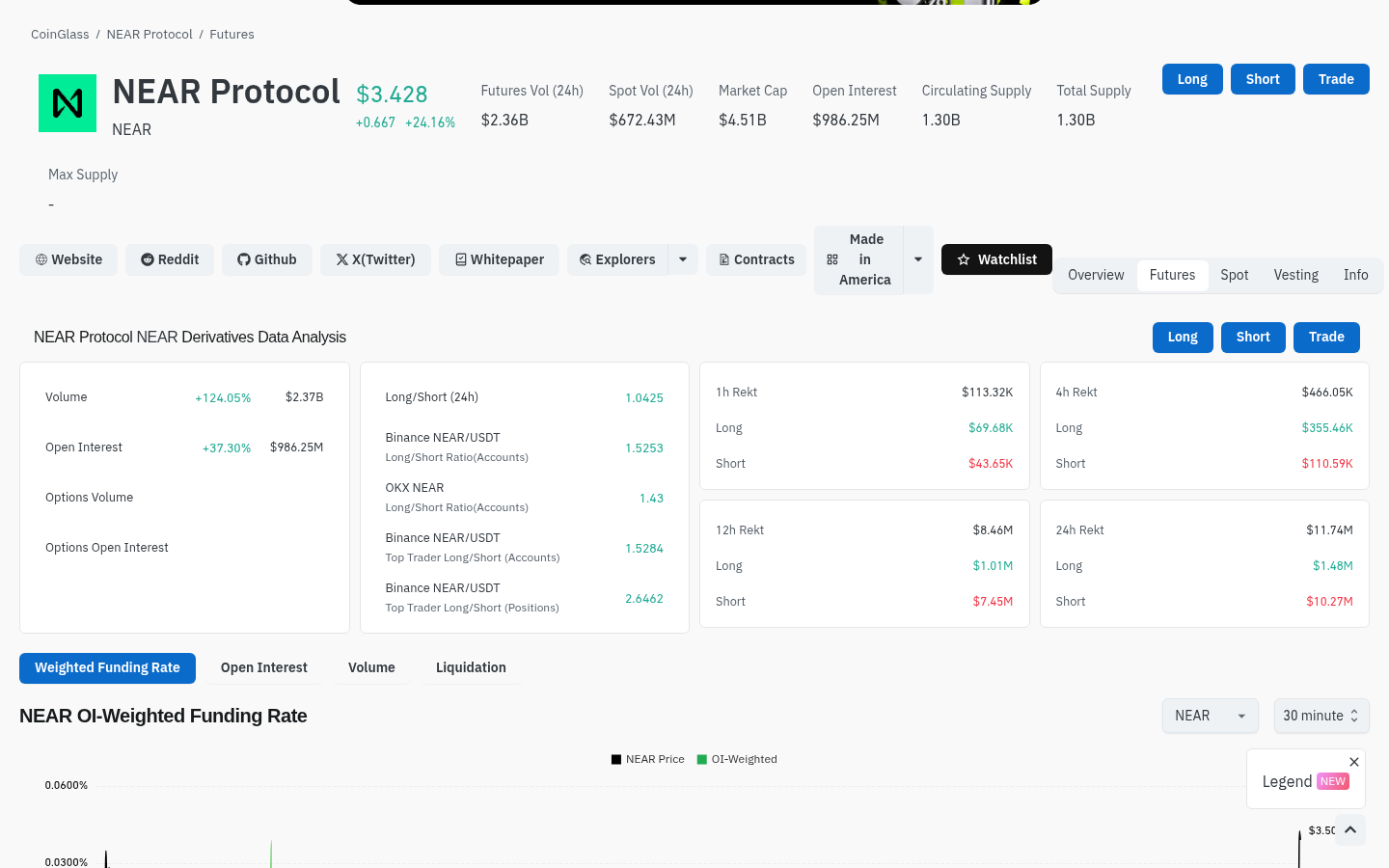The width and height of the screenshot is (1389, 868).
Task: Click the NEAR Protocol green logo
Action: [x=68, y=103]
